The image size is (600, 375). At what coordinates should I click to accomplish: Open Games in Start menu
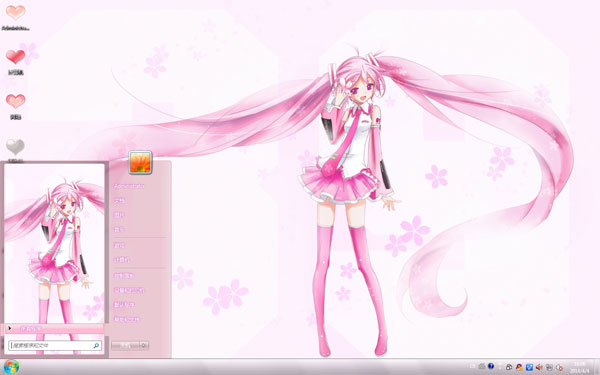click(119, 246)
